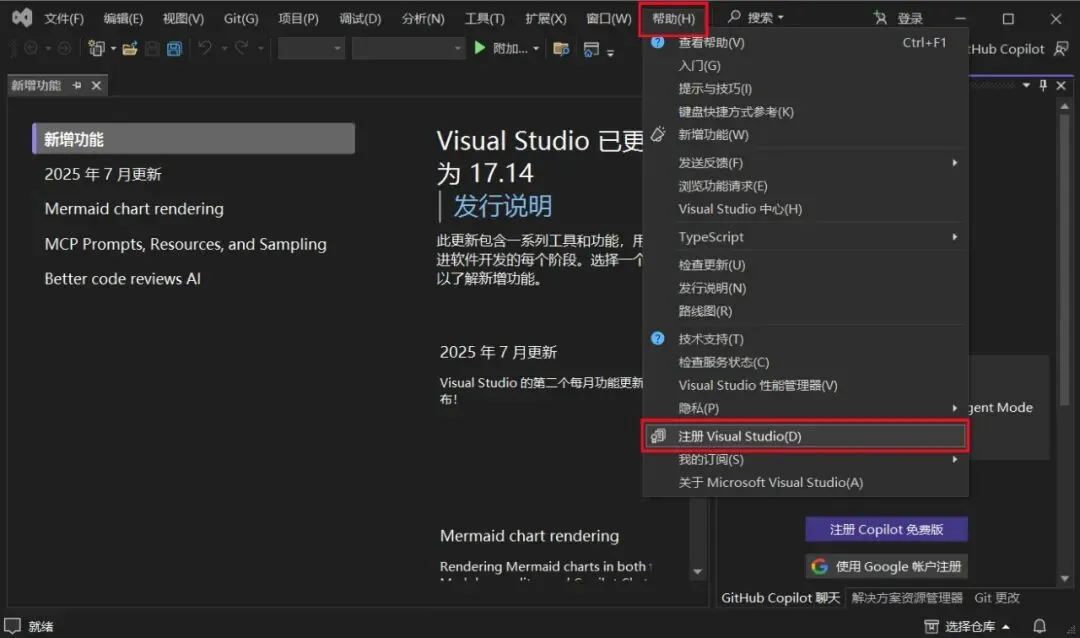Pin the 新增功能 document tab
This screenshot has width=1080, height=638.
76,85
